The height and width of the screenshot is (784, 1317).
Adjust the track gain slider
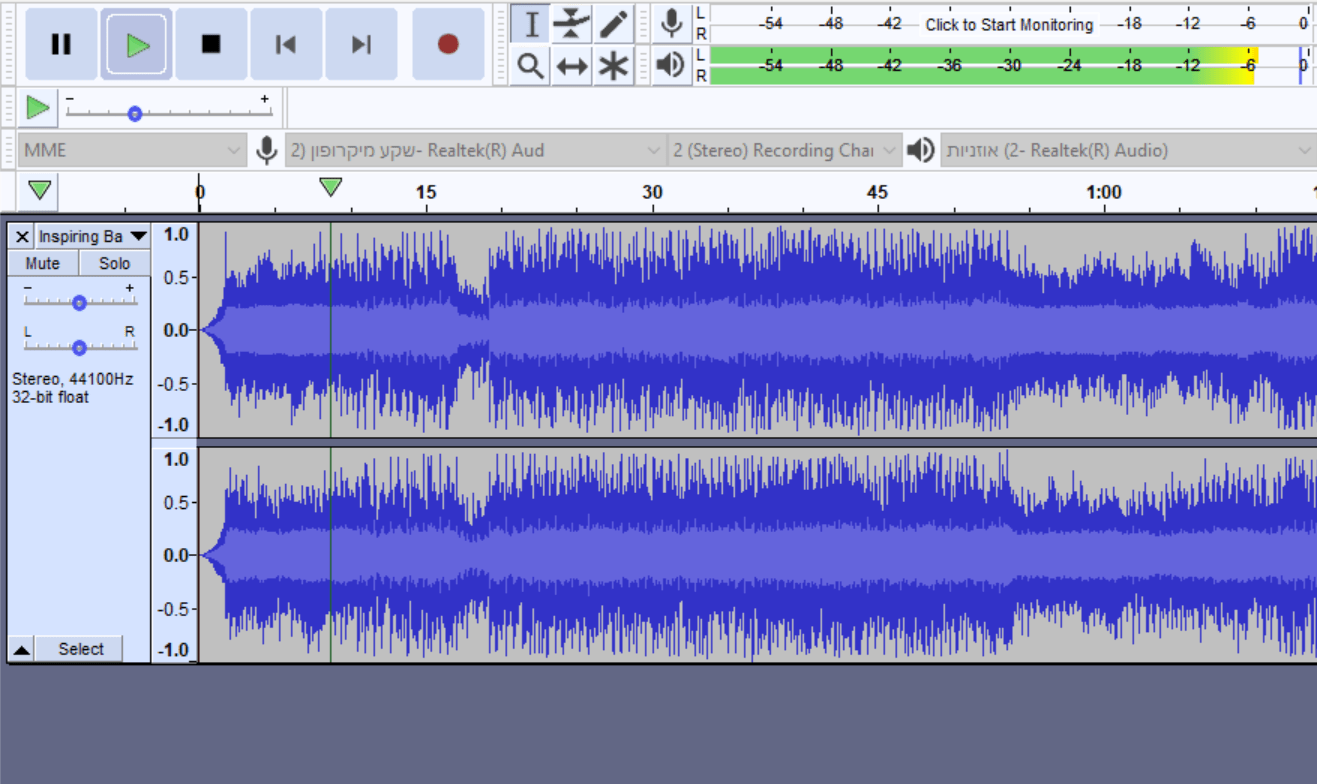coord(79,302)
